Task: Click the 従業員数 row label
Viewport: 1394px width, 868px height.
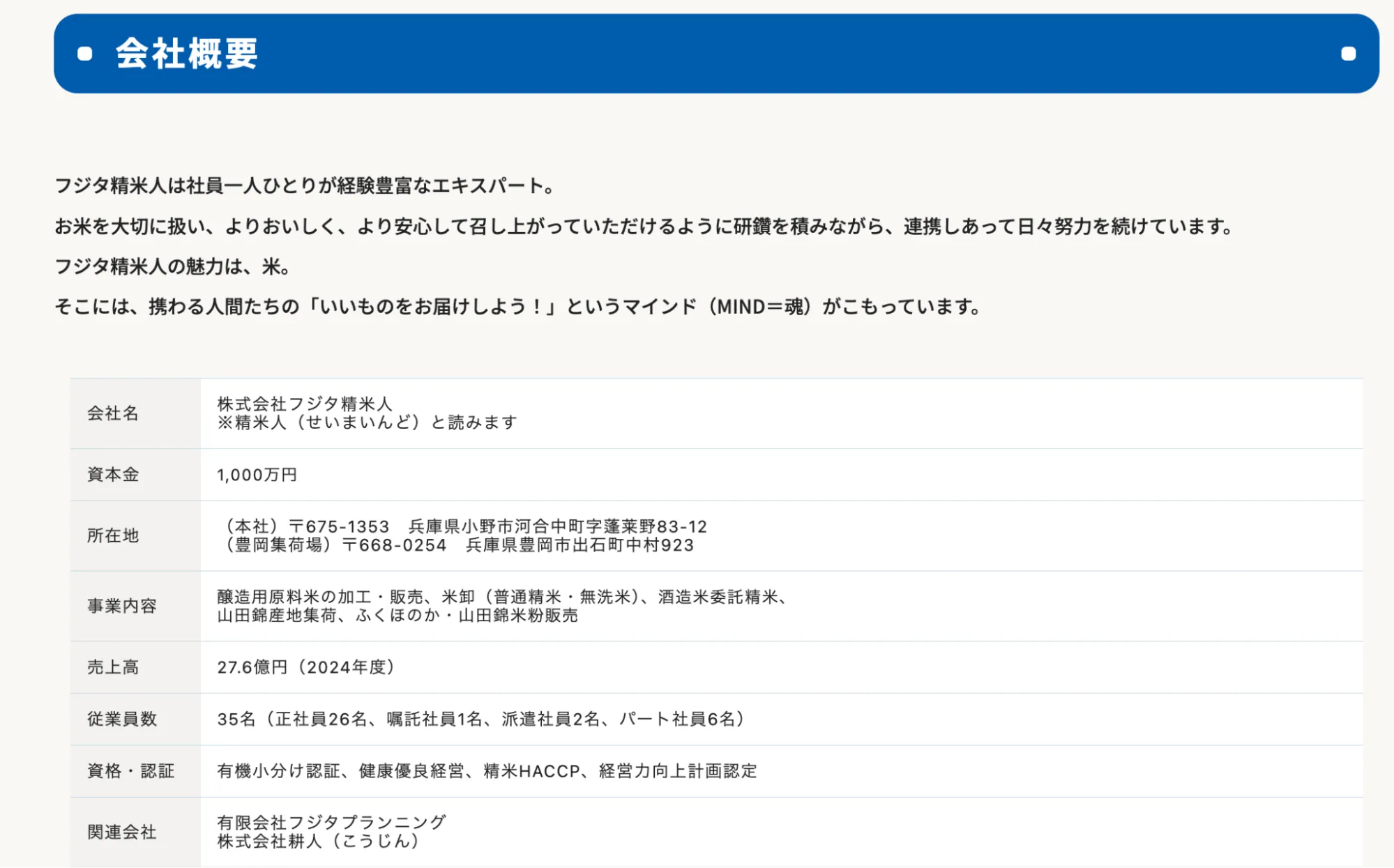Action: click(122, 719)
